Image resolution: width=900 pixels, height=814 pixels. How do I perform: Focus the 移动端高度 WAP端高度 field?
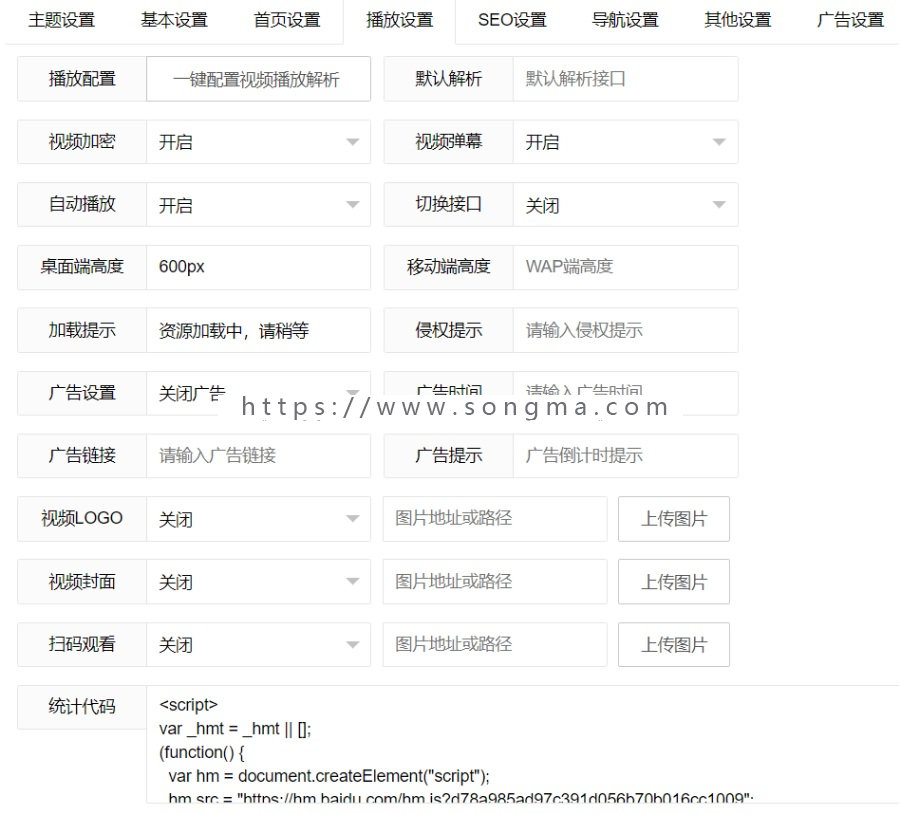point(625,267)
